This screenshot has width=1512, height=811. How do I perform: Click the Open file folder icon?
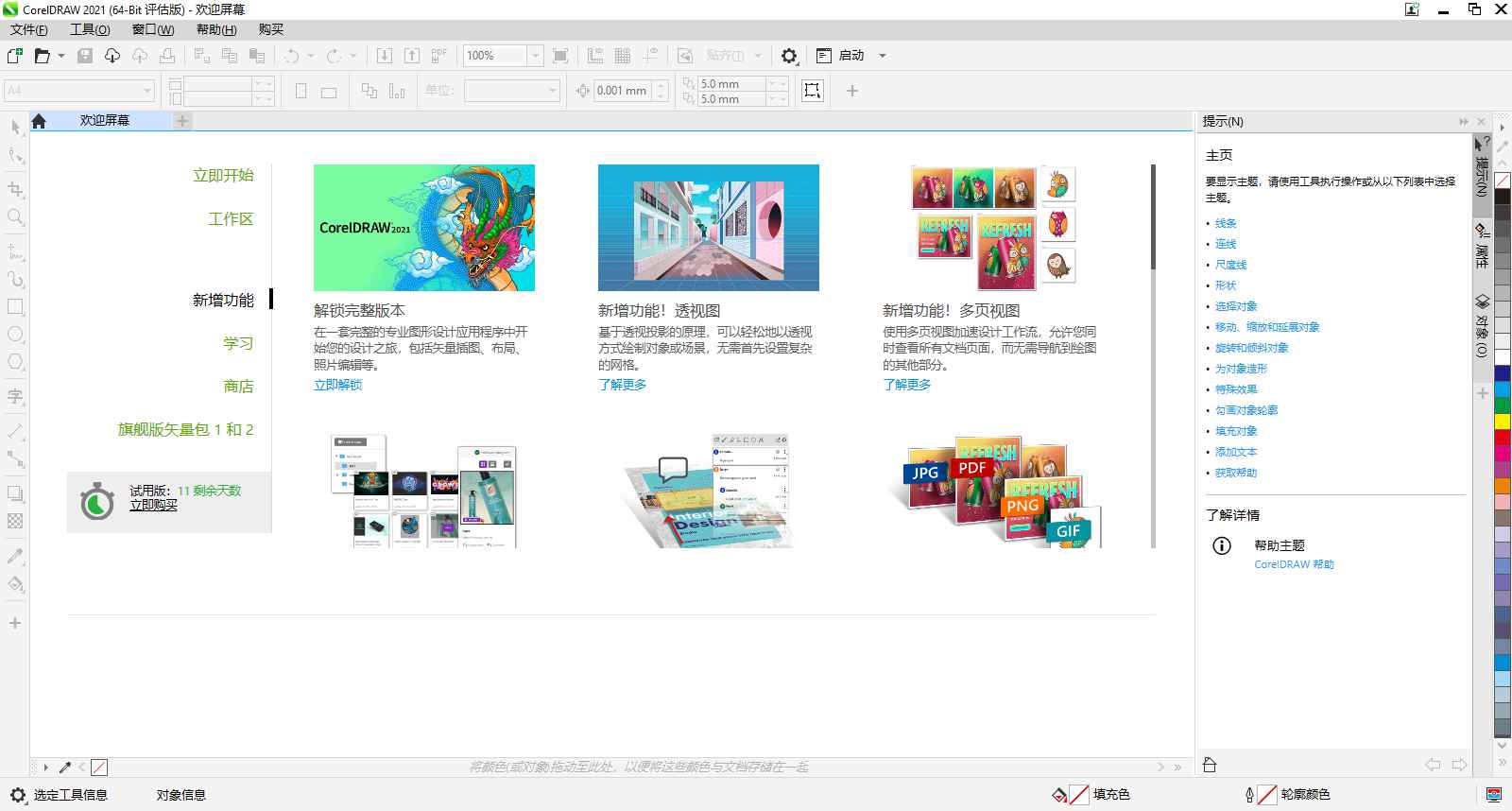(x=42, y=56)
